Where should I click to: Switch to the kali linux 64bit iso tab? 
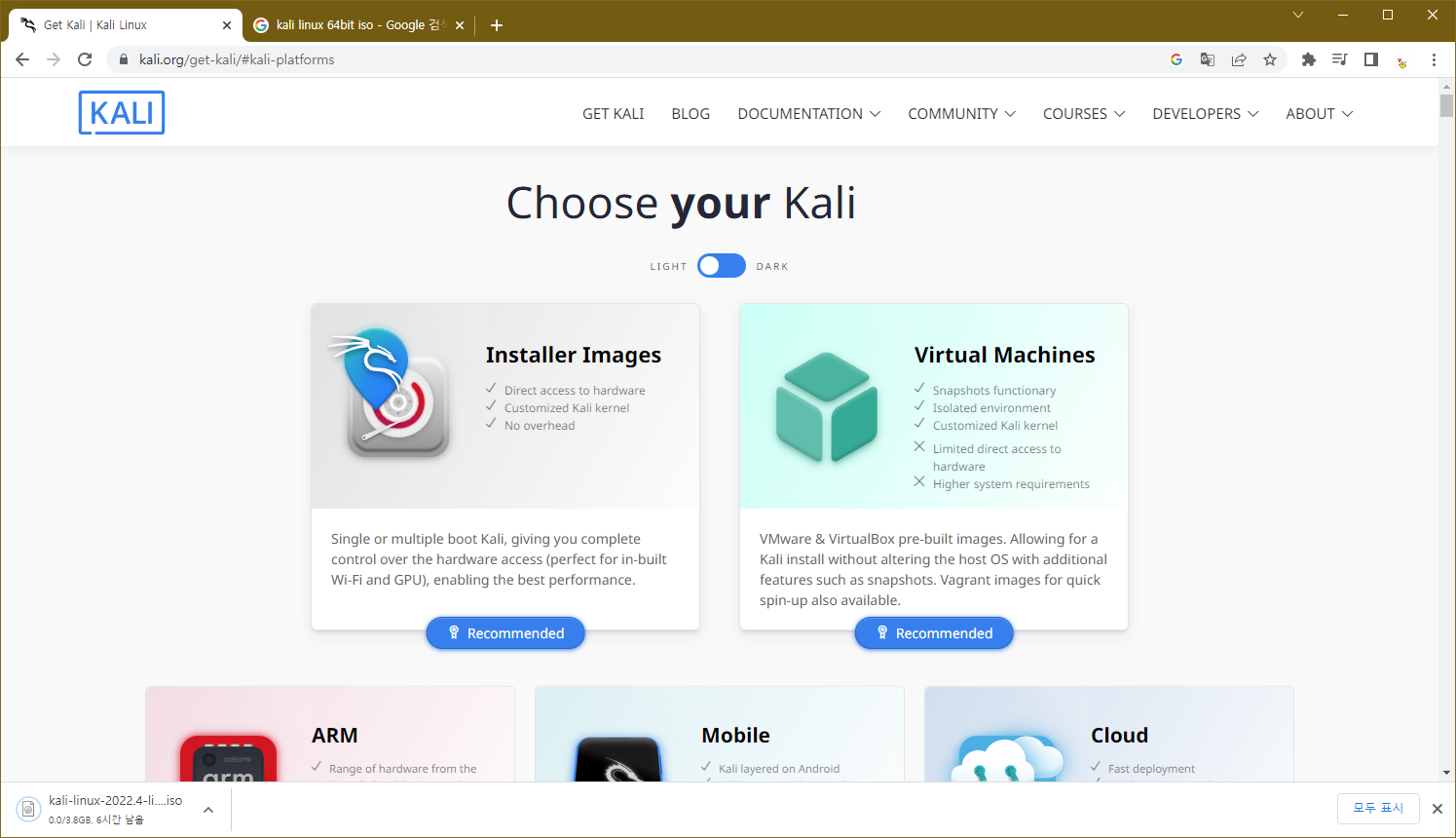(x=358, y=25)
